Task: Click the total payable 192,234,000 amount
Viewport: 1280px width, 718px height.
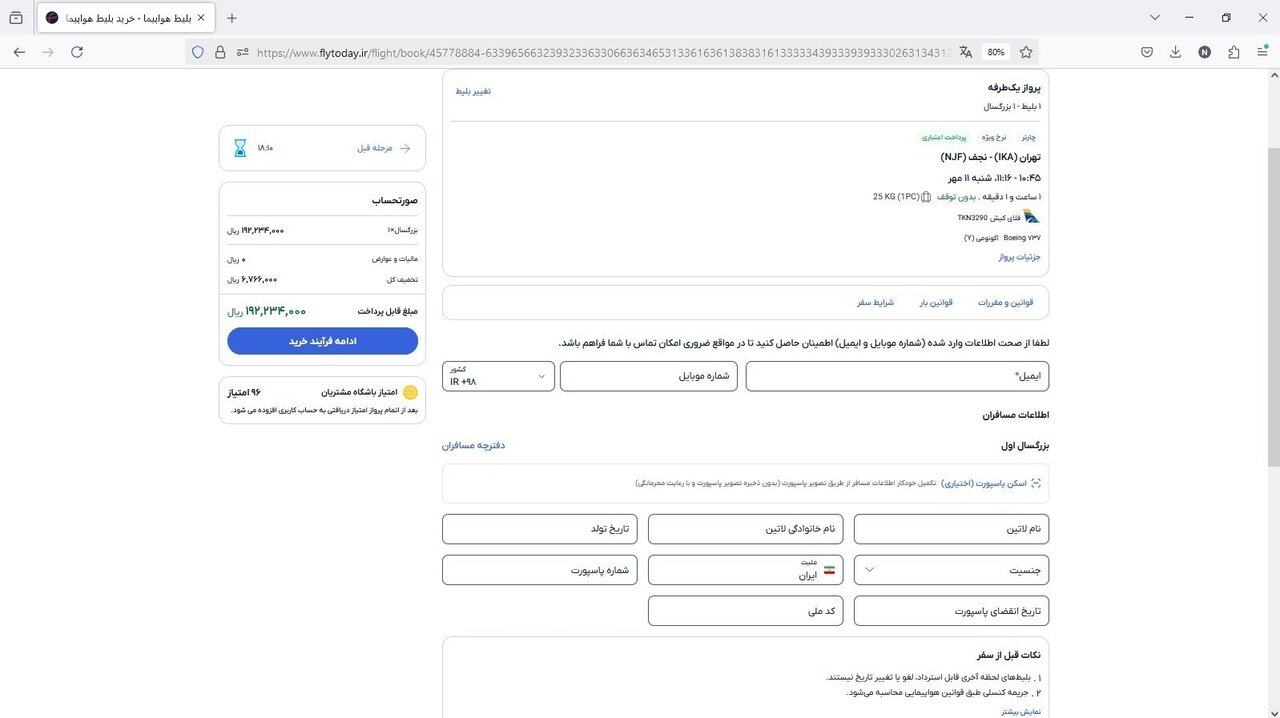Action: coord(275,311)
